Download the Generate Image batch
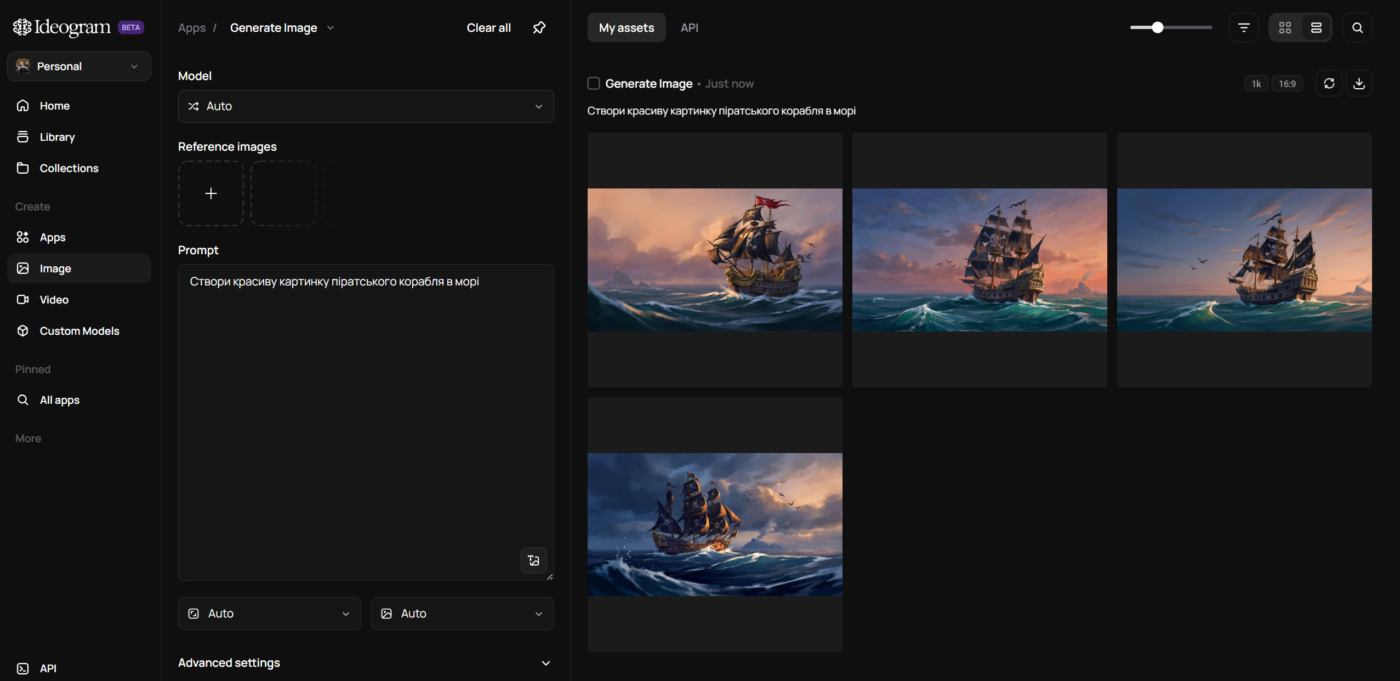Image resolution: width=1400 pixels, height=681 pixels. [1359, 84]
